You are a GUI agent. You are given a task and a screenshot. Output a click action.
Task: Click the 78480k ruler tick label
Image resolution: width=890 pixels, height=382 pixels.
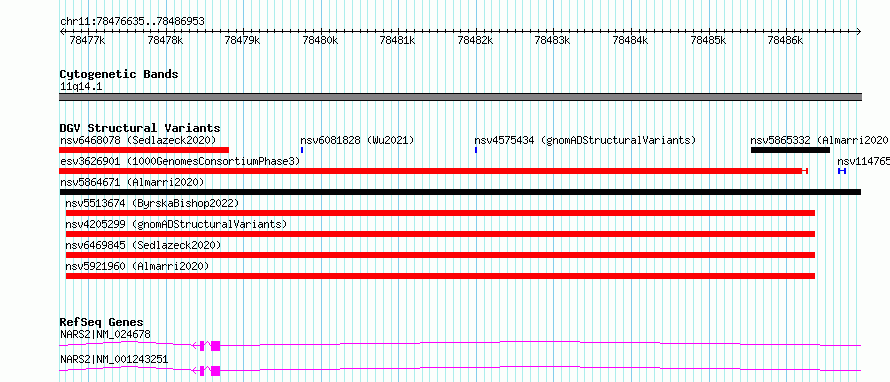pyautogui.click(x=320, y=40)
